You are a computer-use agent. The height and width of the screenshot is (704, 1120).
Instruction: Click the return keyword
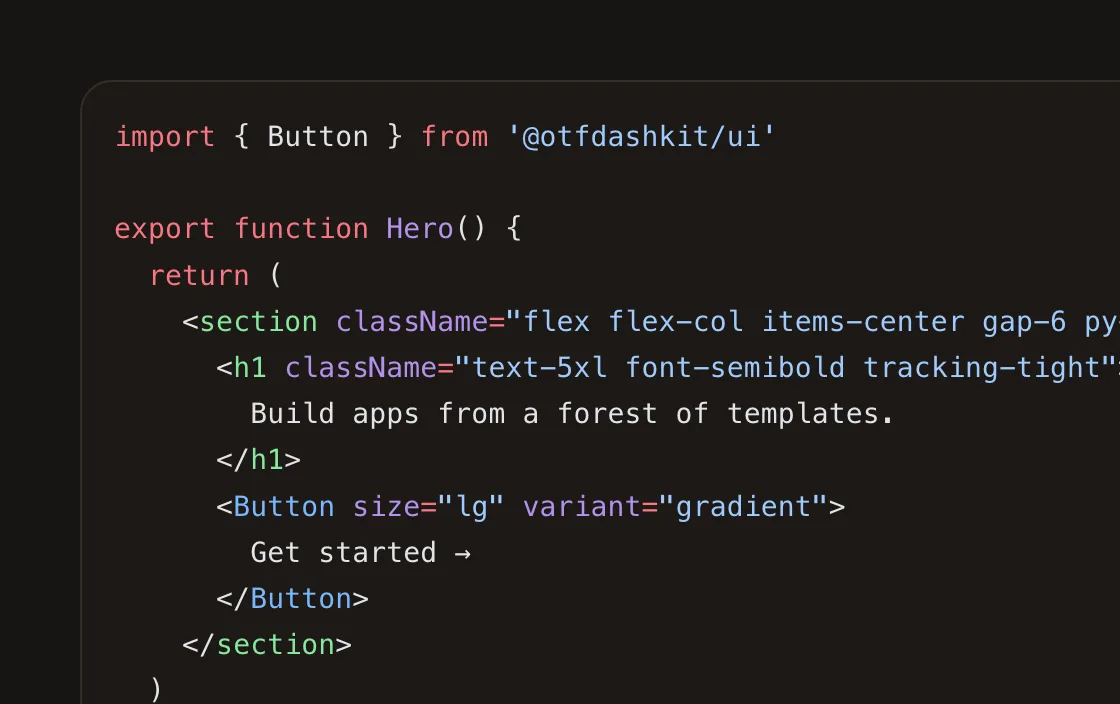pyautogui.click(x=199, y=276)
